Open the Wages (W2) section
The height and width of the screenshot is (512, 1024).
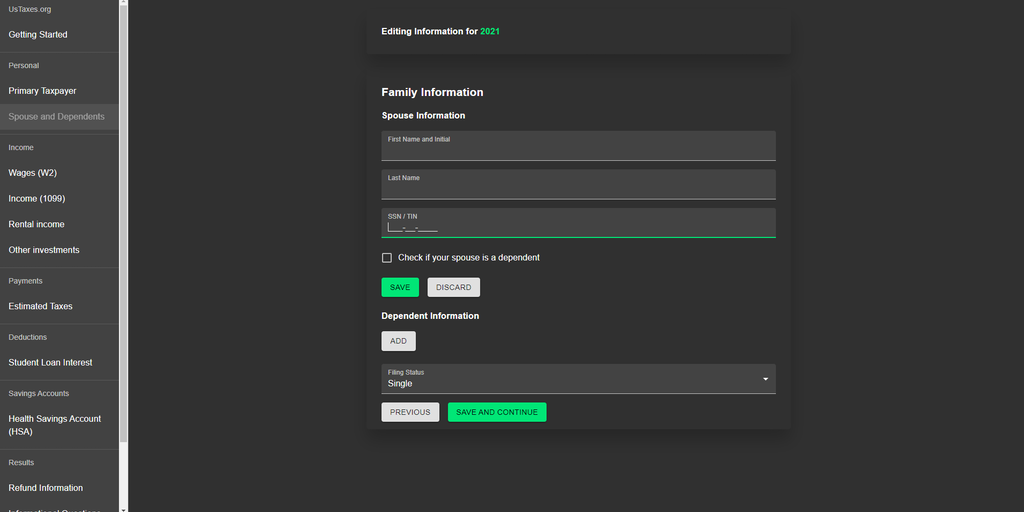(33, 173)
